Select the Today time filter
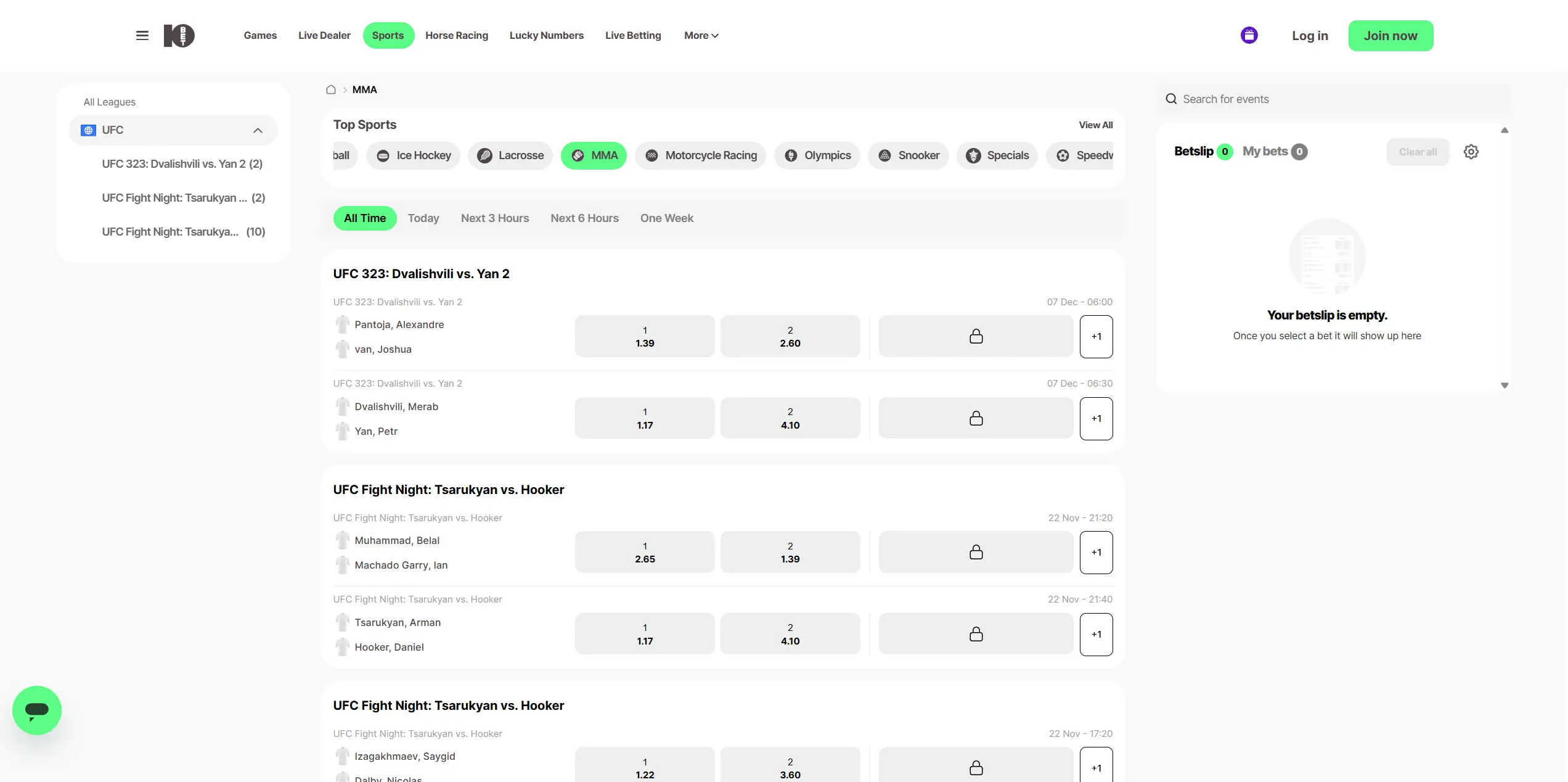 423,218
